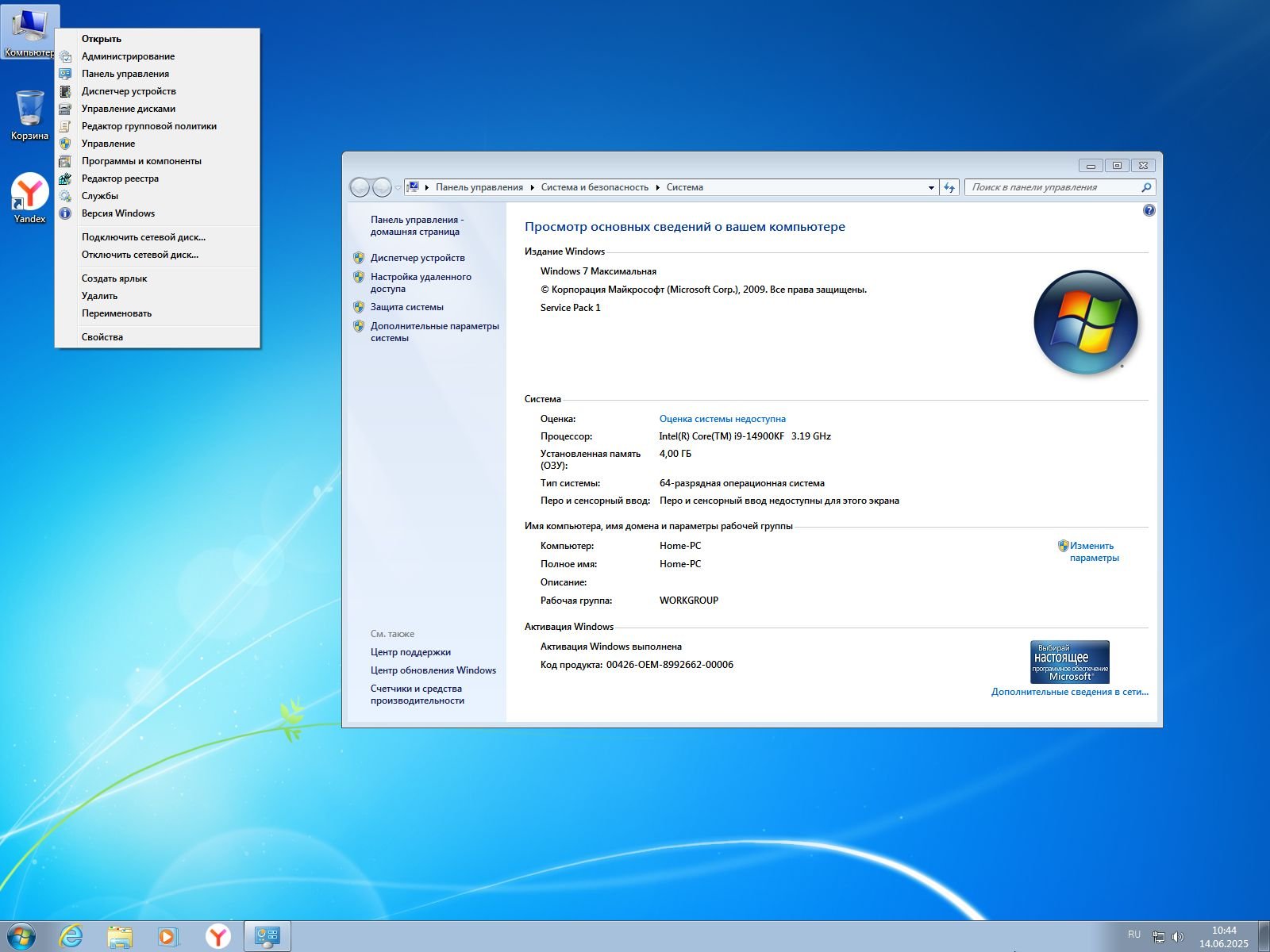Open the Защита системы sidebar link
This screenshot has width=1270, height=952.
406,307
